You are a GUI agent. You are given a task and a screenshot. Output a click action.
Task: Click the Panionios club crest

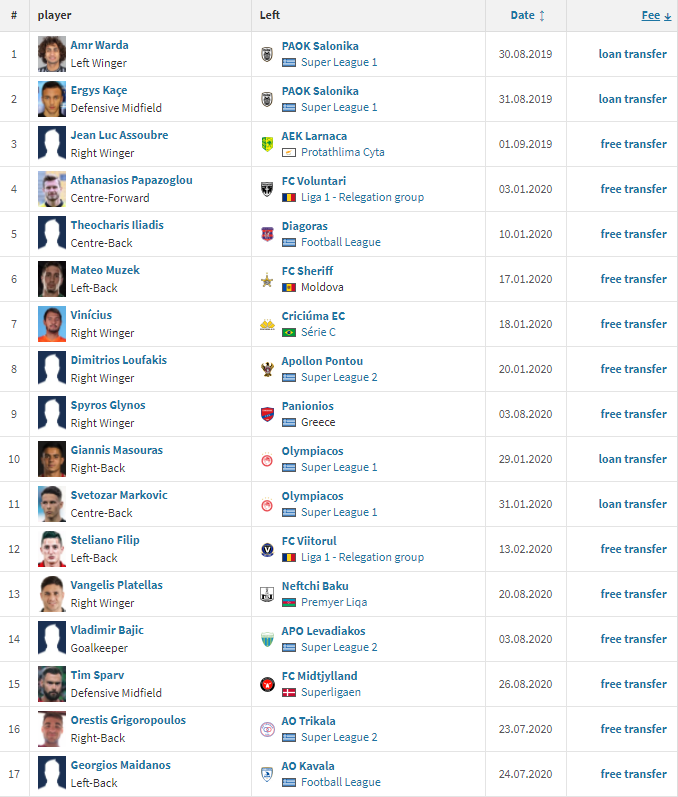click(267, 414)
